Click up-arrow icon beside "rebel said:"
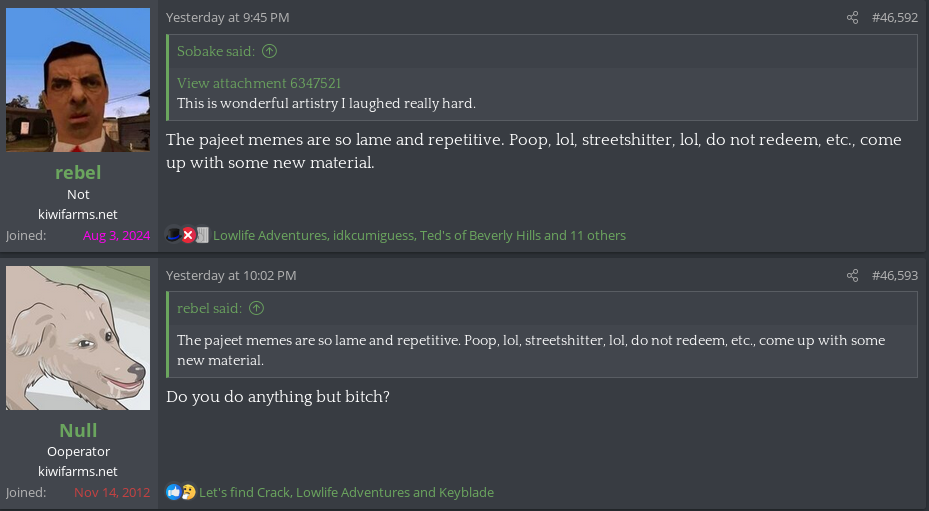 pos(257,309)
